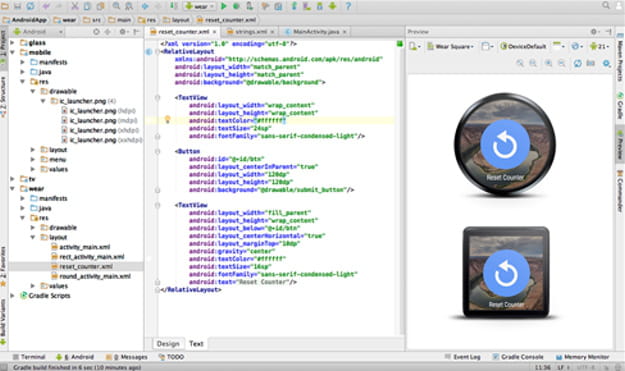
Task: Select the Text editor tab
Action: pyautogui.click(x=196, y=344)
